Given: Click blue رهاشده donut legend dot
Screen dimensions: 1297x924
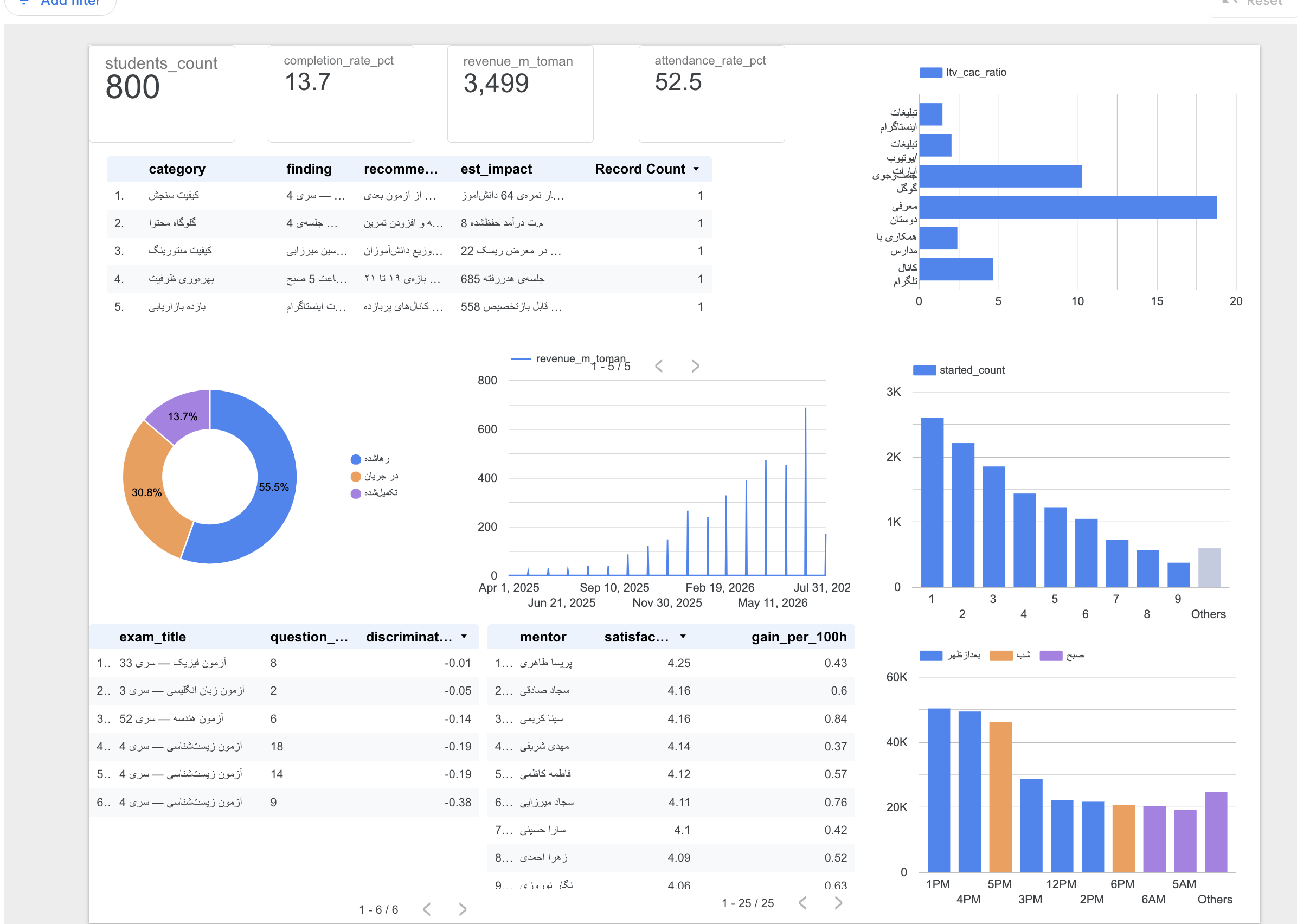Looking at the screenshot, I should (356, 459).
